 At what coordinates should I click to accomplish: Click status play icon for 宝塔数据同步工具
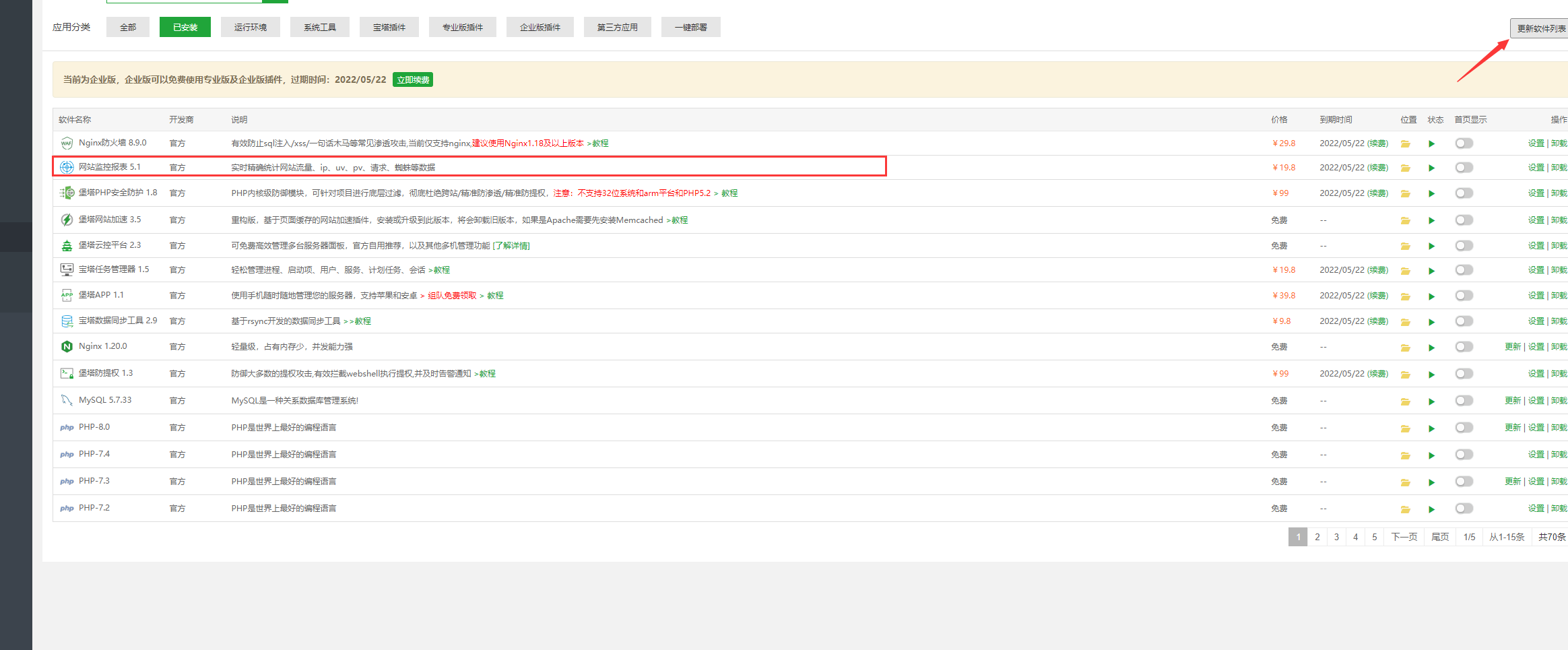(x=1432, y=321)
